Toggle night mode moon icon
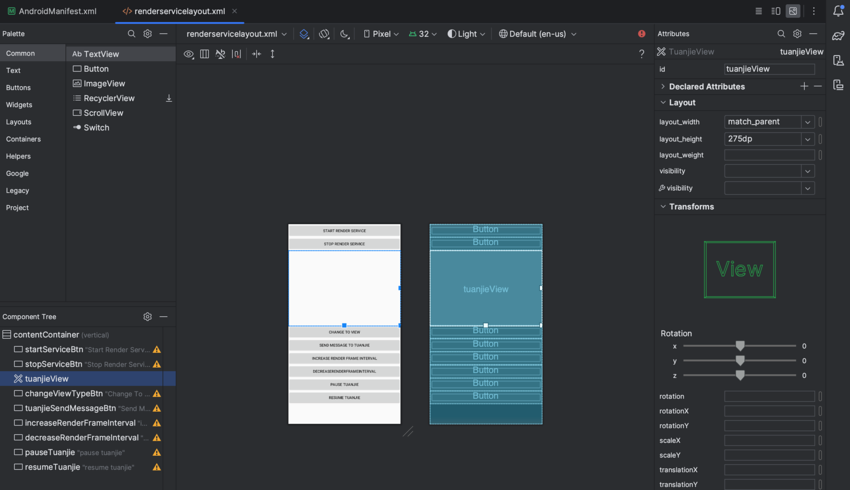Image resolution: width=850 pixels, height=490 pixels. pyautogui.click(x=345, y=34)
